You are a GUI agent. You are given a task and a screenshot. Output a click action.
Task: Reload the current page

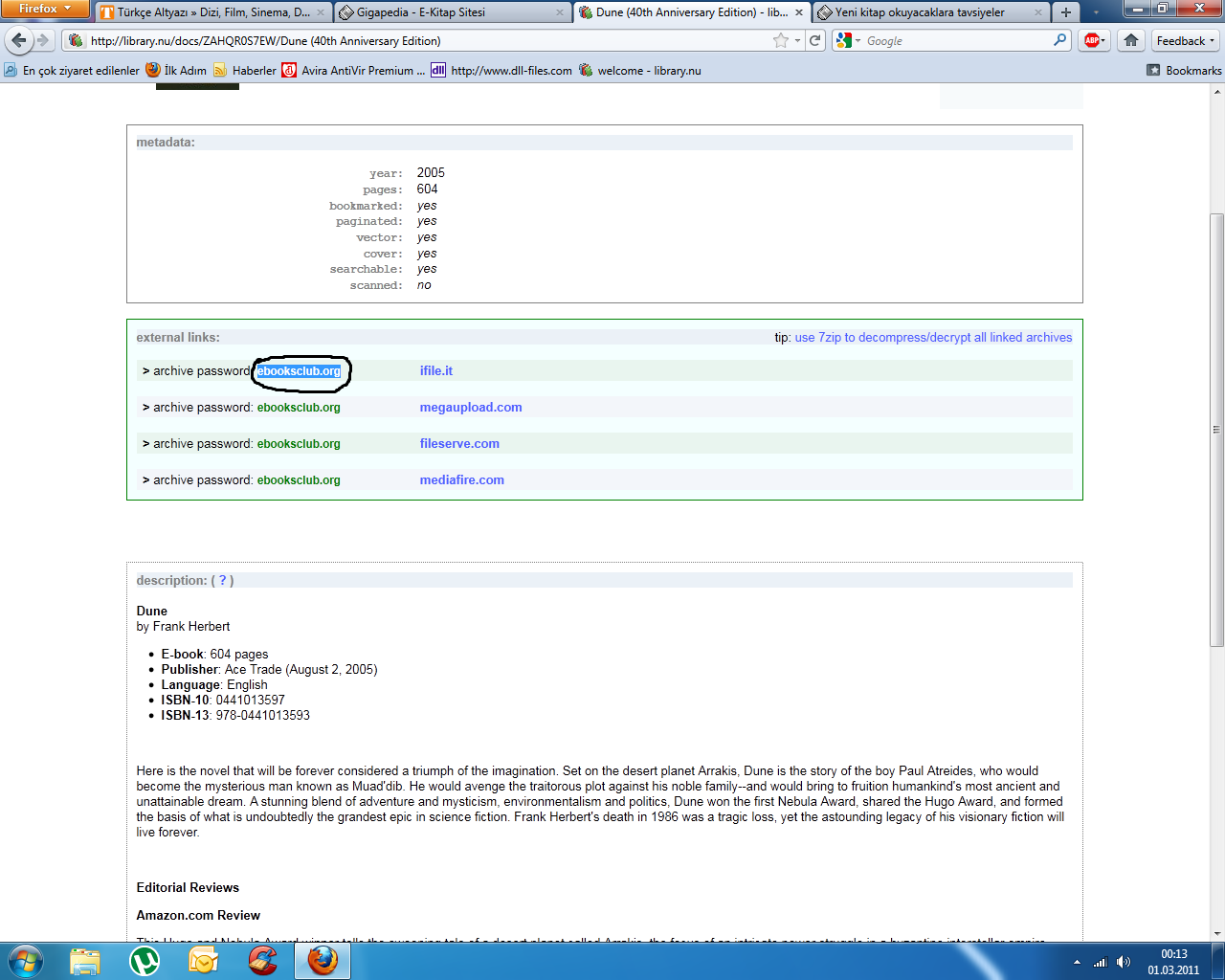pyautogui.click(x=815, y=40)
